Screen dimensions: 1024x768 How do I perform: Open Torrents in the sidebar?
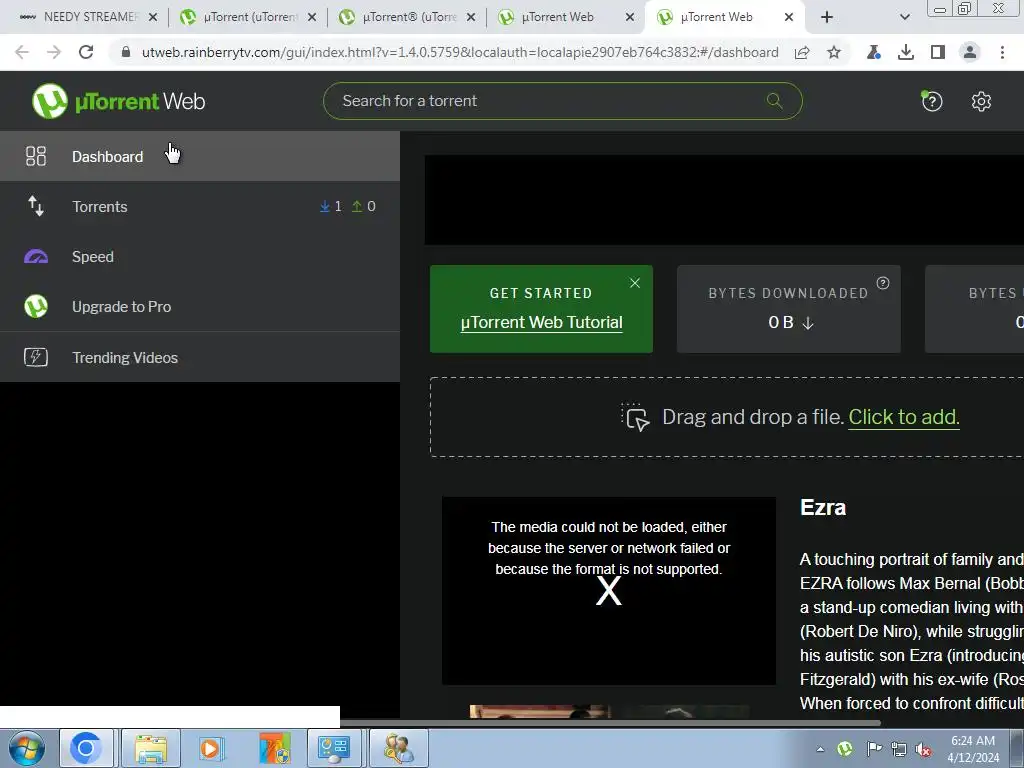pos(200,206)
